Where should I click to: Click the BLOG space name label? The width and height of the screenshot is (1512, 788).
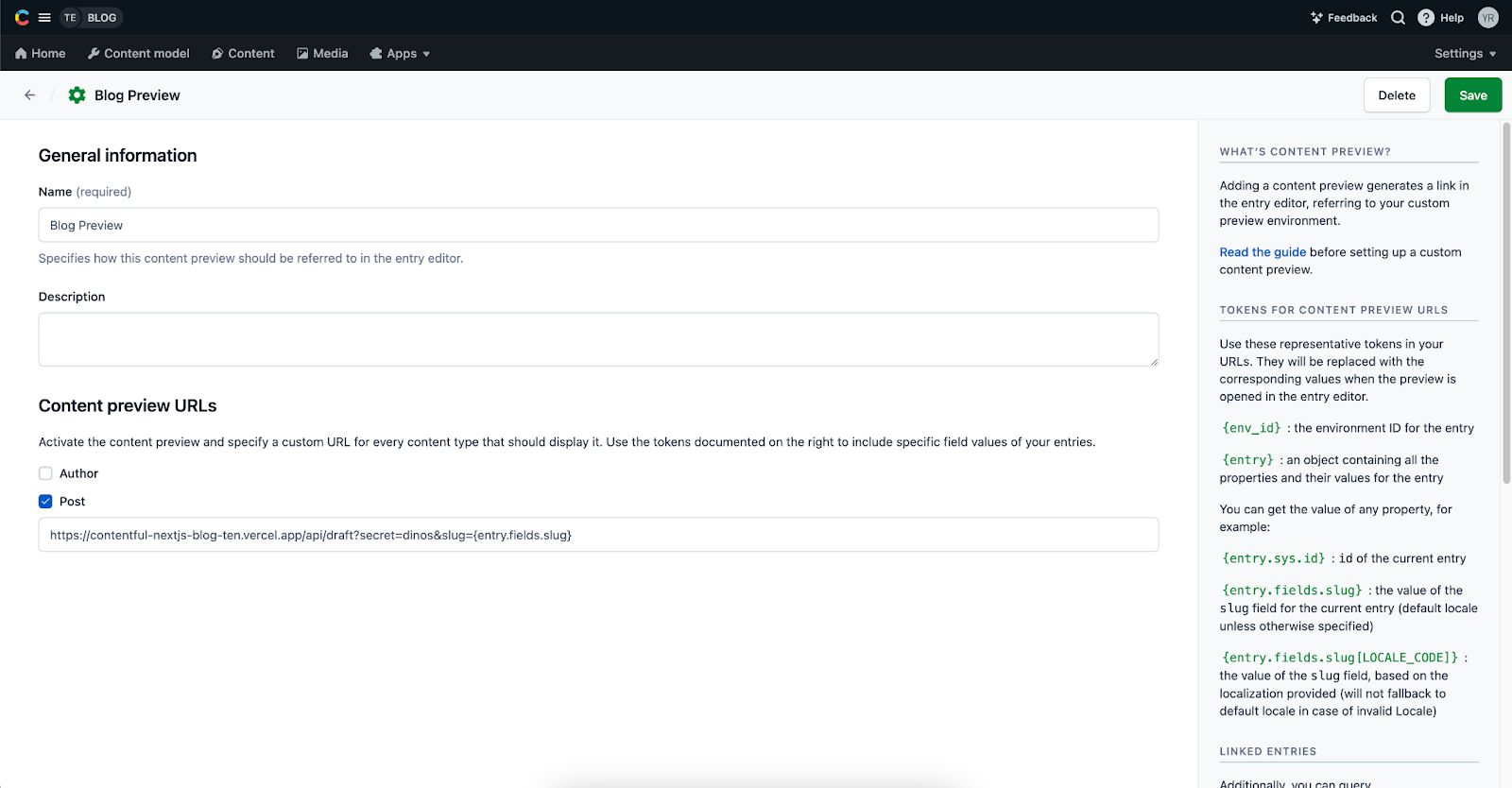[x=102, y=17]
